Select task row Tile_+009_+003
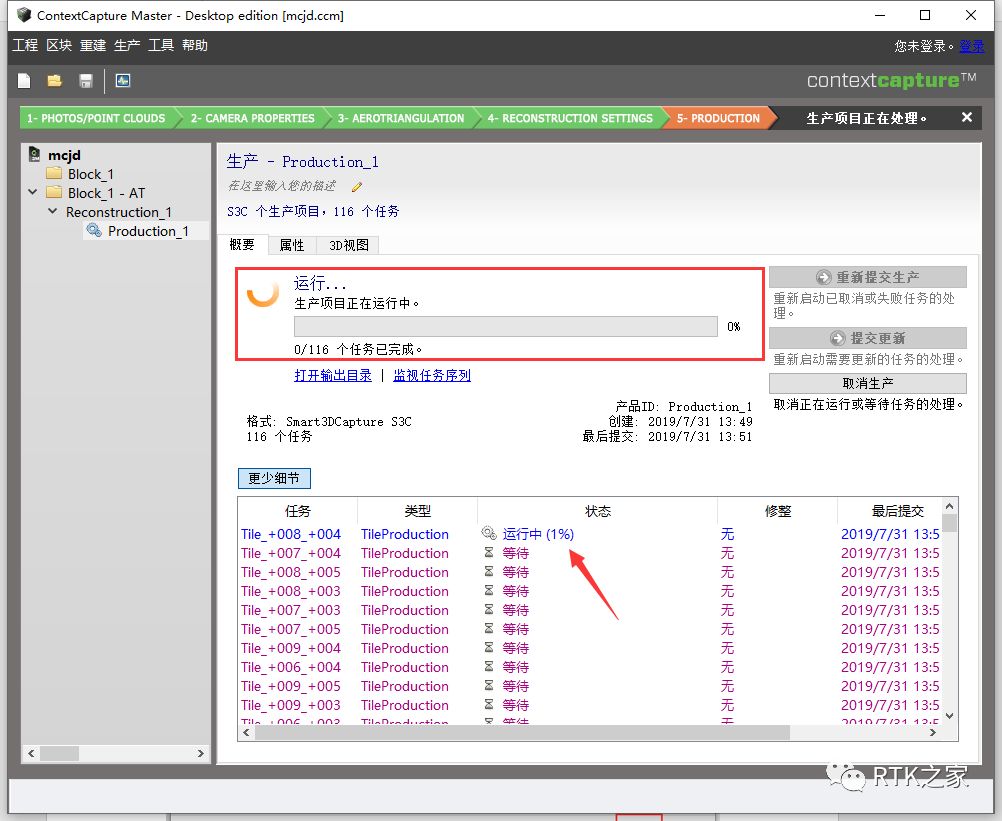 coord(590,705)
